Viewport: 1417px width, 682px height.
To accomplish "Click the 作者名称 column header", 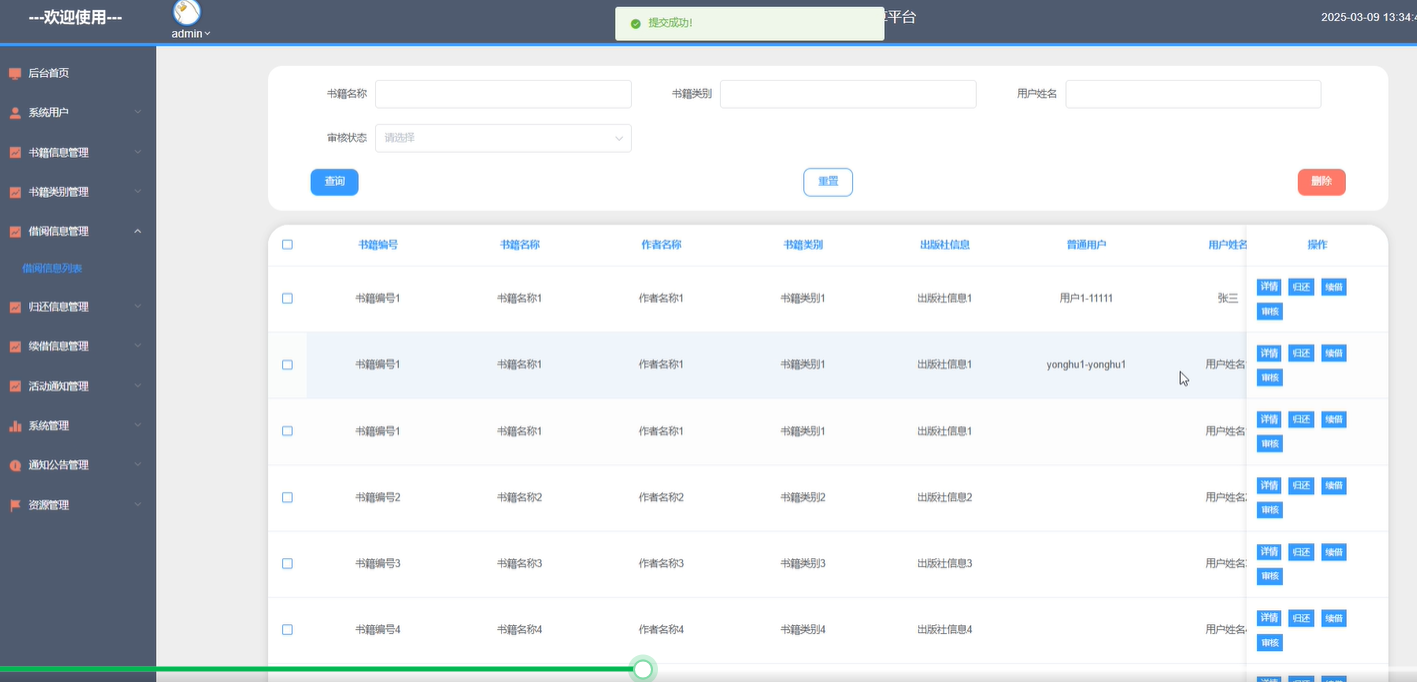I will (661, 245).
